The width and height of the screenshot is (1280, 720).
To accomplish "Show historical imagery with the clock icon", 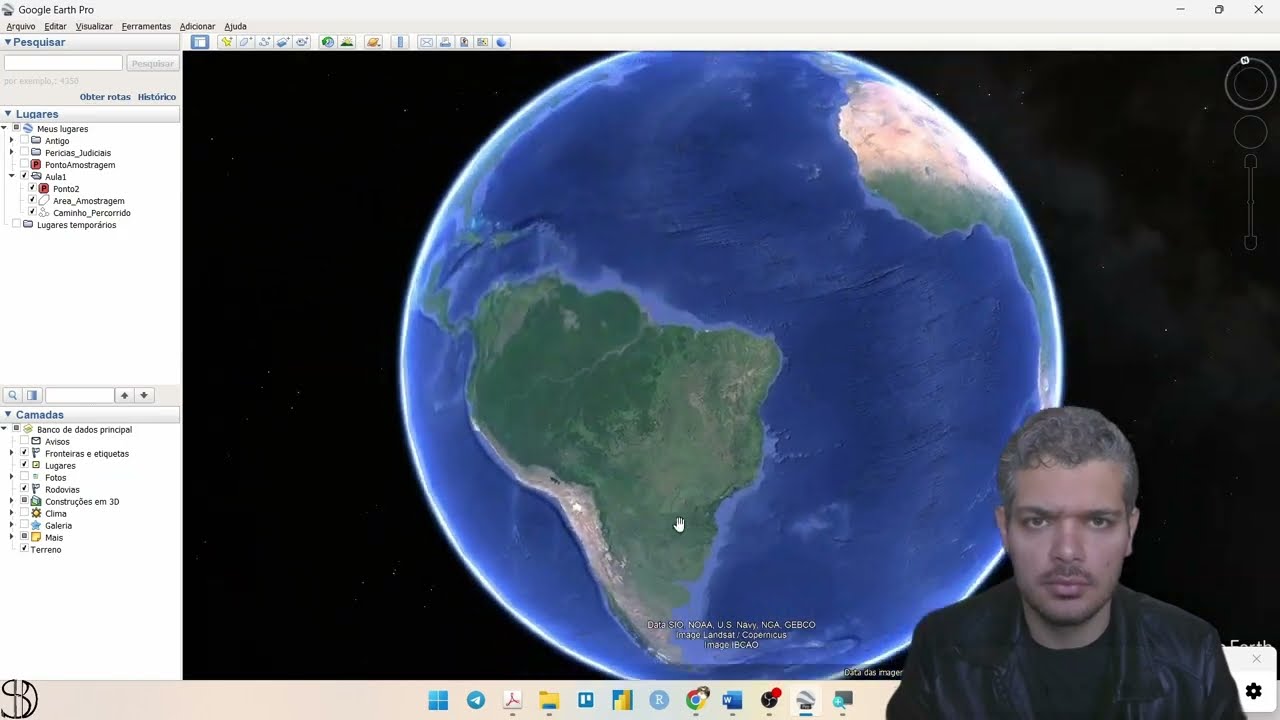I will pyautogui.click(x=328, y=42).
